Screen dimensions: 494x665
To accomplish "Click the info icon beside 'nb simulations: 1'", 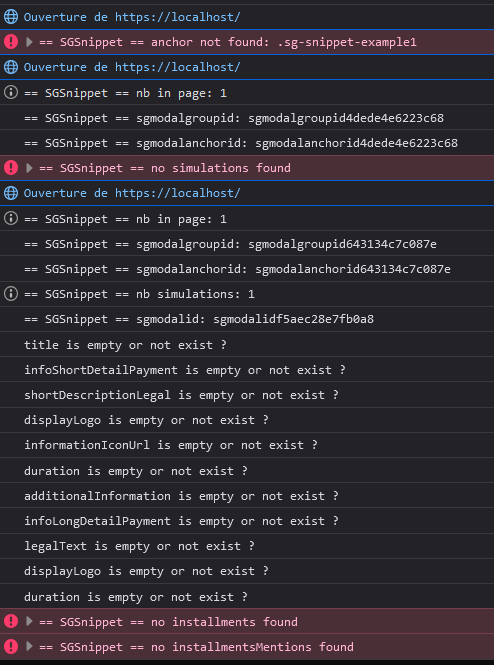I will click(11, 294).
